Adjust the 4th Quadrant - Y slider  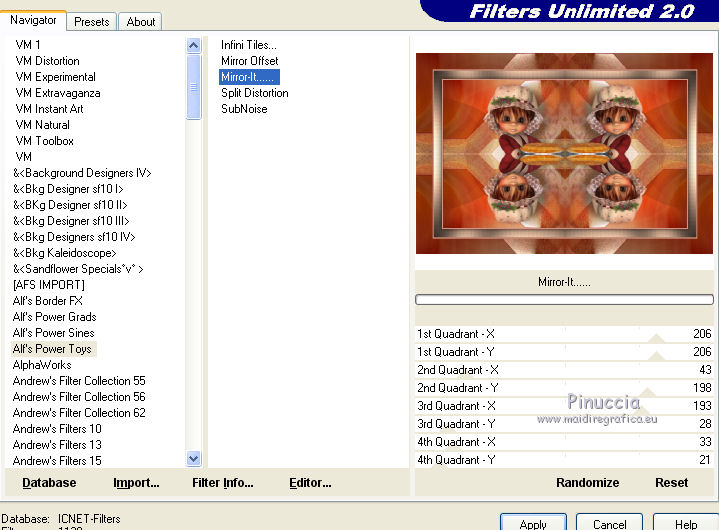[564, 459]
